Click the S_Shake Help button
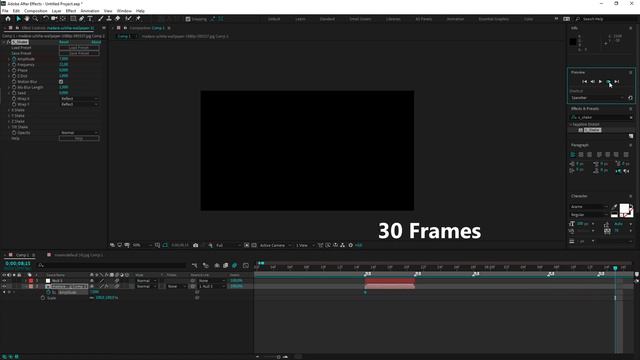 [79, 138]
